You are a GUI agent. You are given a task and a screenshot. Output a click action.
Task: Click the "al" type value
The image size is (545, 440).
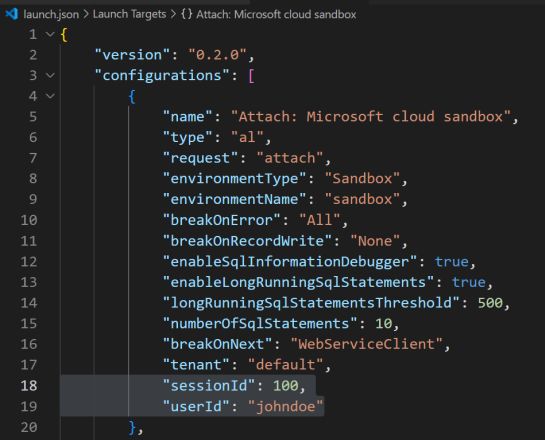(247, 137)
